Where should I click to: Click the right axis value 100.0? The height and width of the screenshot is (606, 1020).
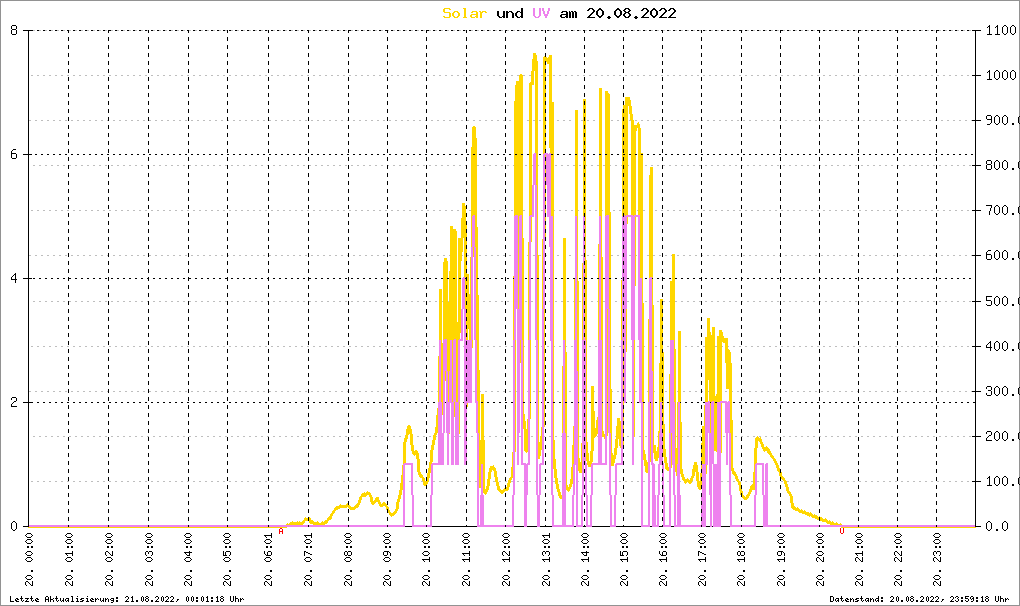(1002, 482)
